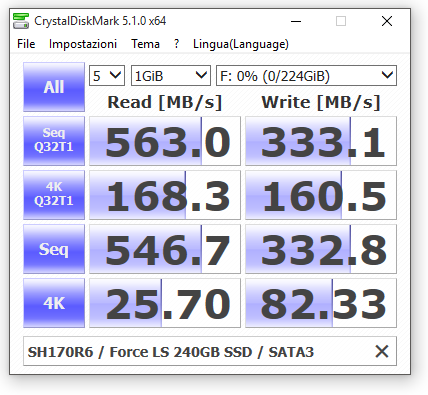
Task: Click the 4K write value 82.33
Action: pyautogui.click(x=321, y=303)
